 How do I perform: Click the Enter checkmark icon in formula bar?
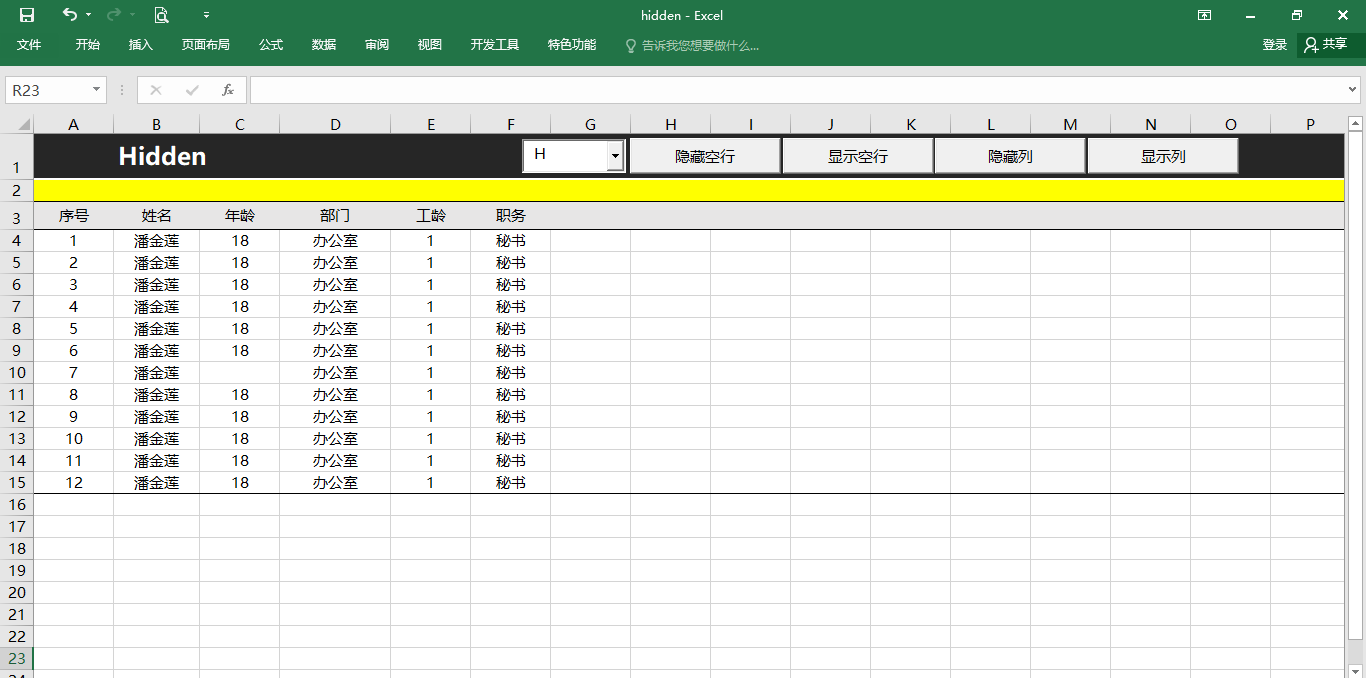click(192, 90)
